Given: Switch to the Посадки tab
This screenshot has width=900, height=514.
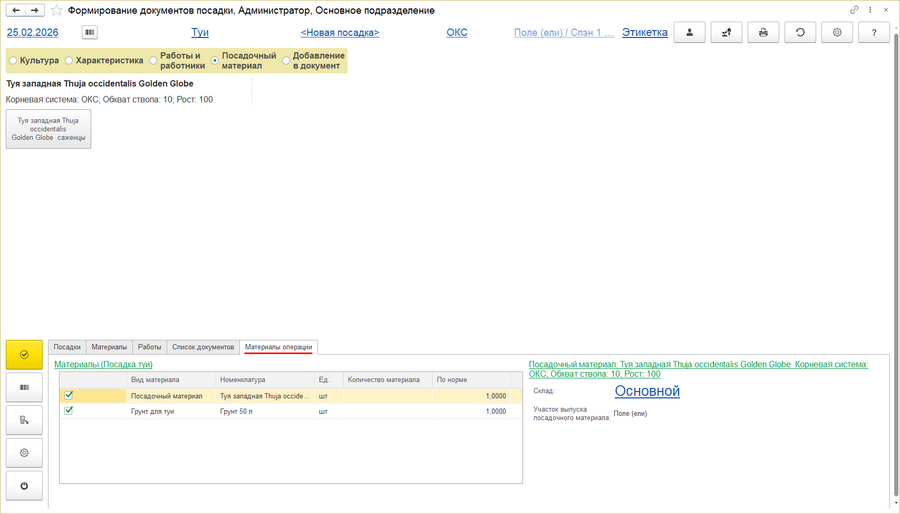Looking at the screenshot, I should pyautogui.click(x=67, y=347).
